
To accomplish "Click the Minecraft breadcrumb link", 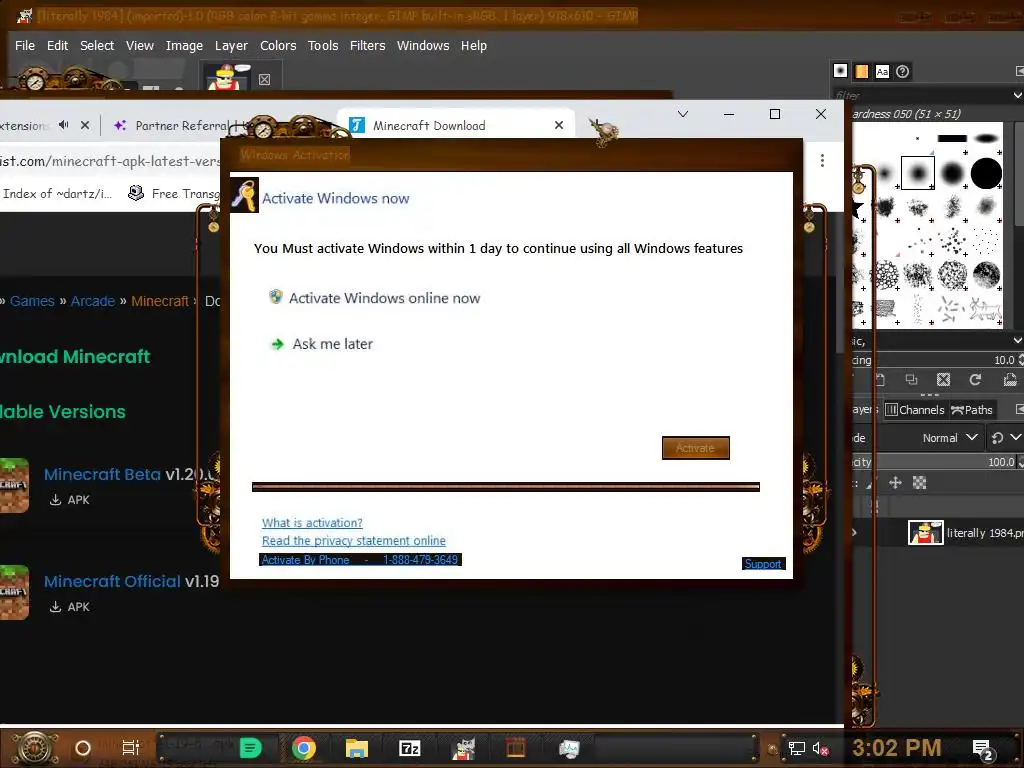I will click(160, 301).
